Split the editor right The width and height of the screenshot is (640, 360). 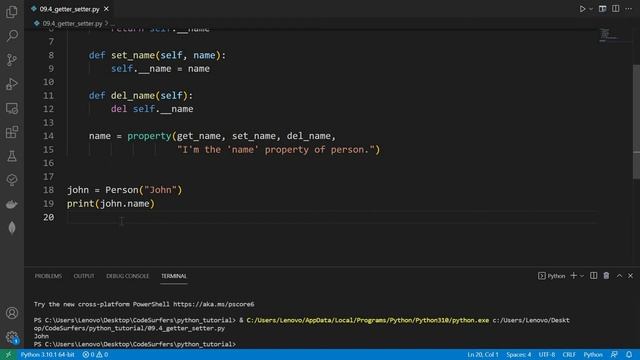(616, 9)
